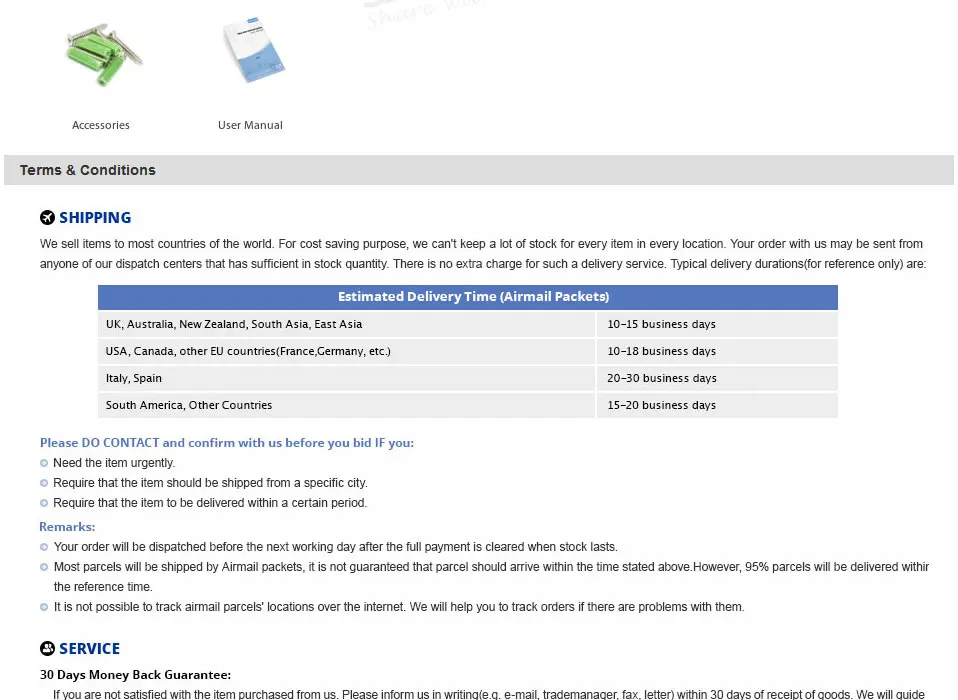The width and height of the screenshot is (958, 700).
Task: Click the '10-18 business days' cell
Action: point(717,351)
